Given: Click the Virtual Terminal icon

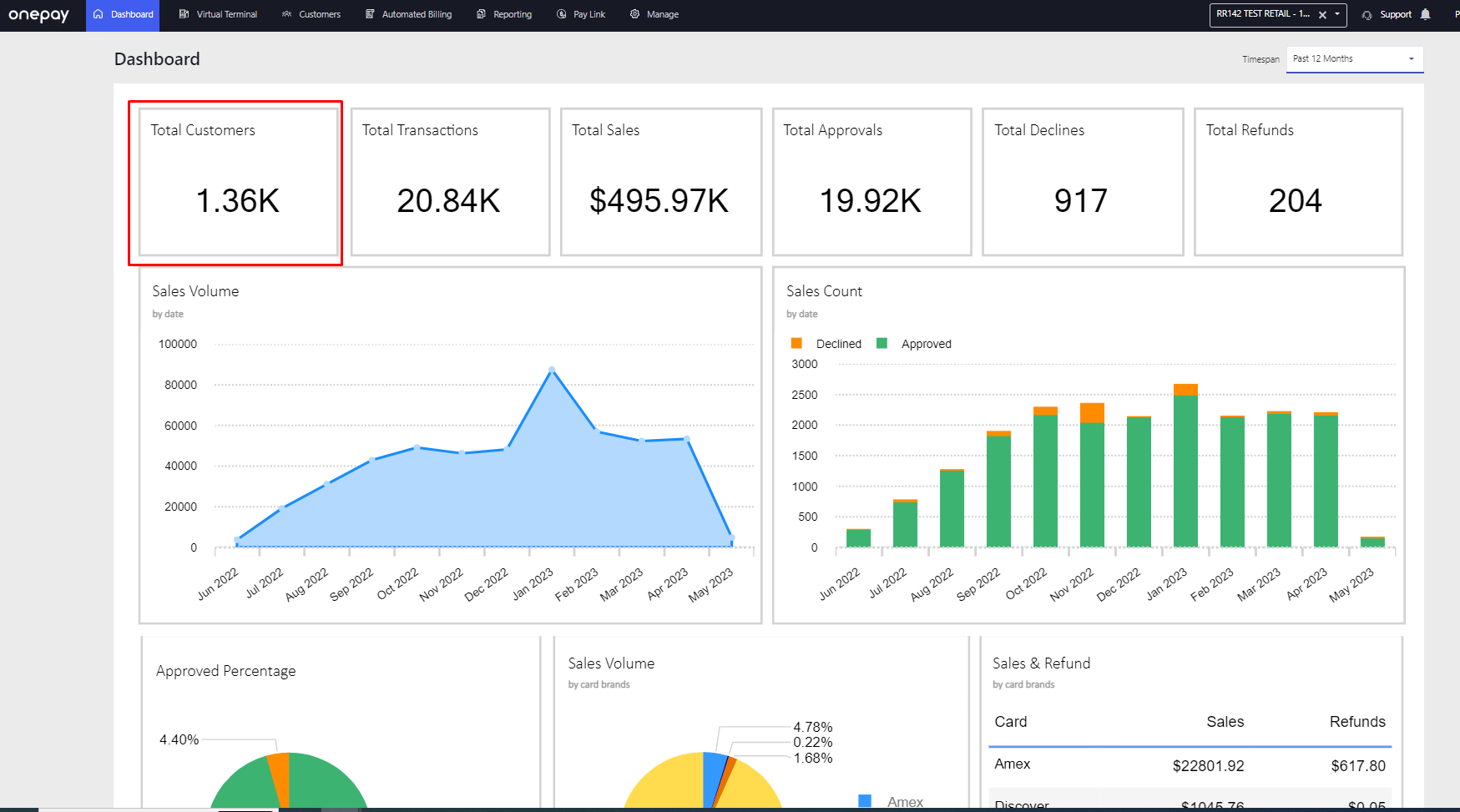Looking at the screenshot, I should [182, 14].
